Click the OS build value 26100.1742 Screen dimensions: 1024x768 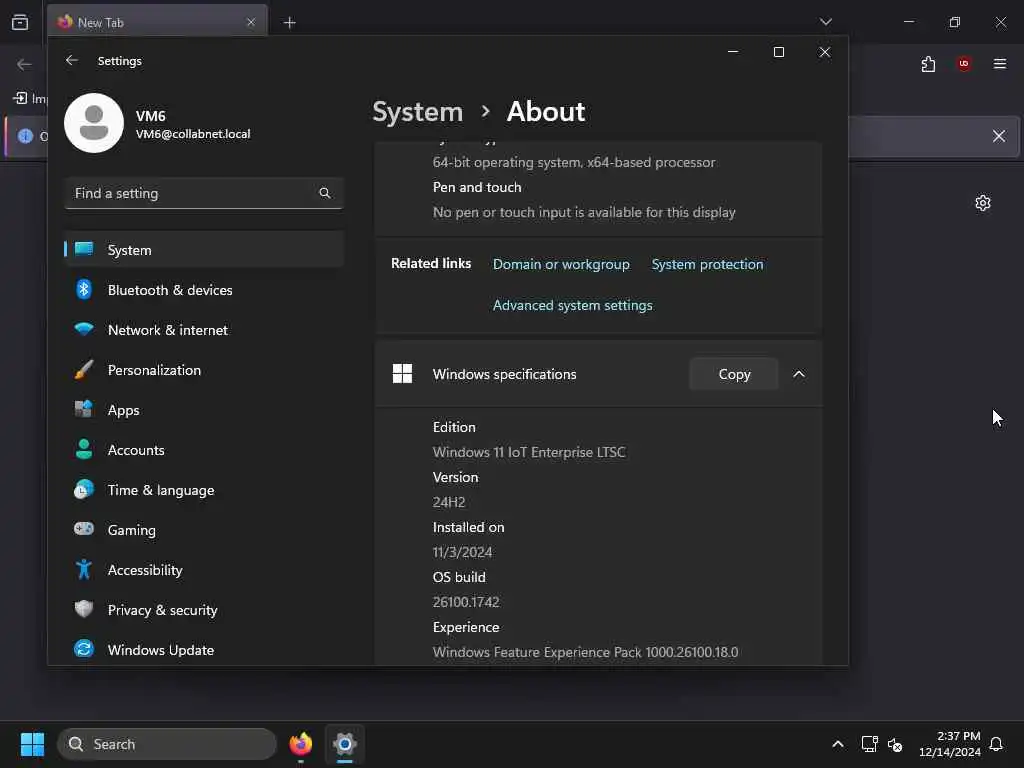click(x=466, y=601)
